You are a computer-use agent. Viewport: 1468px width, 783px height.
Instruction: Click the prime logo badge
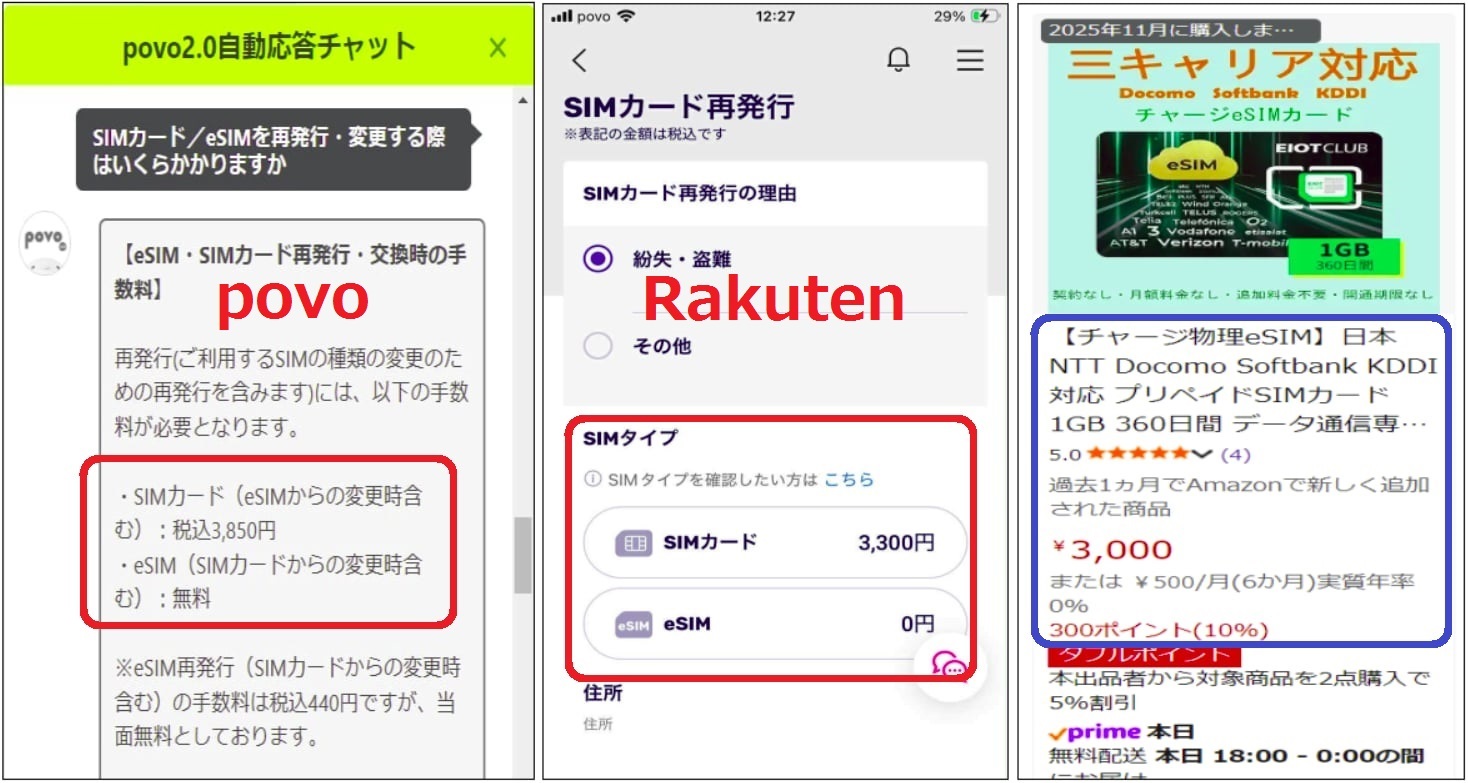click(x=1095, y=731)
